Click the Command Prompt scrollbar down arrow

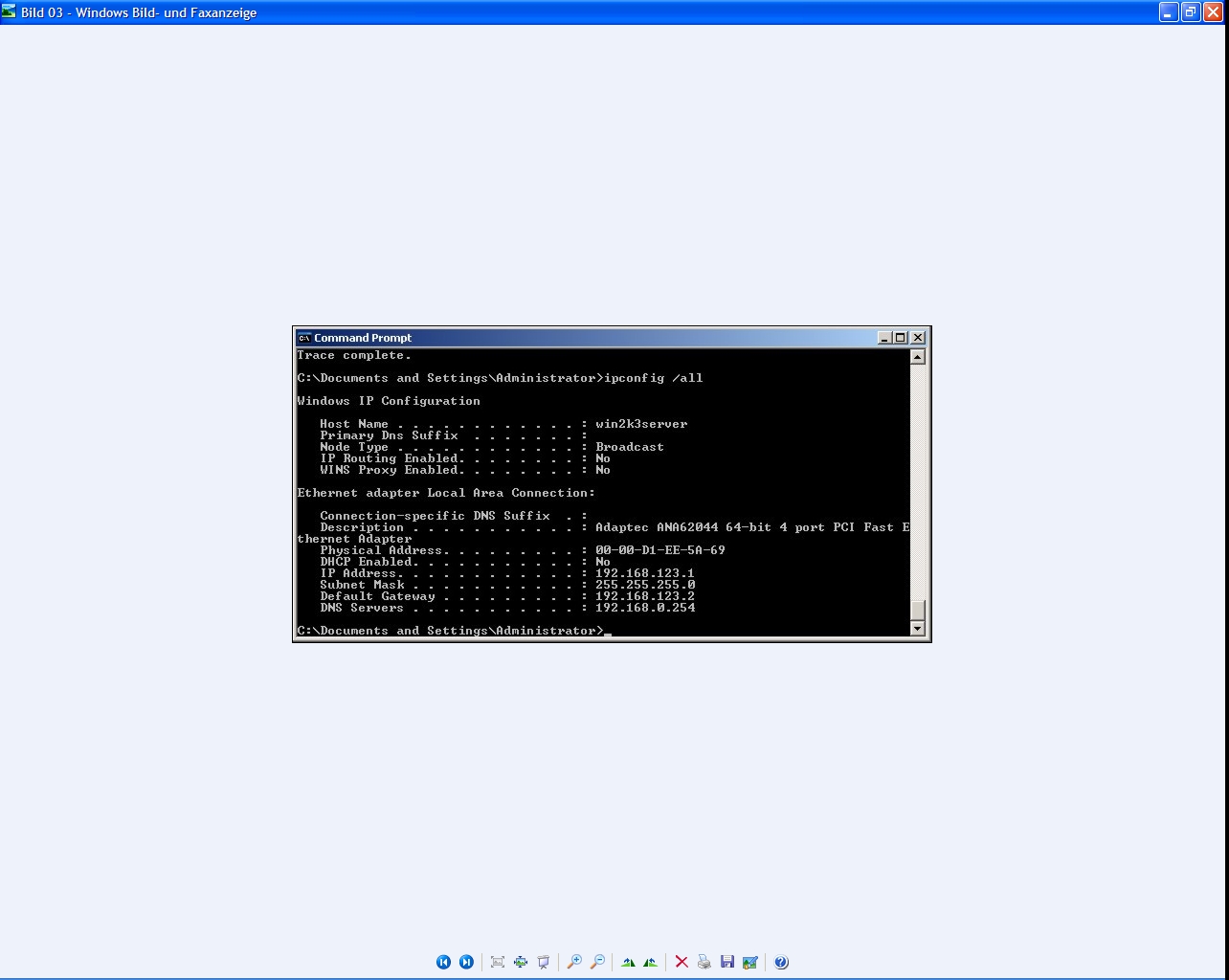coord(917,629)
